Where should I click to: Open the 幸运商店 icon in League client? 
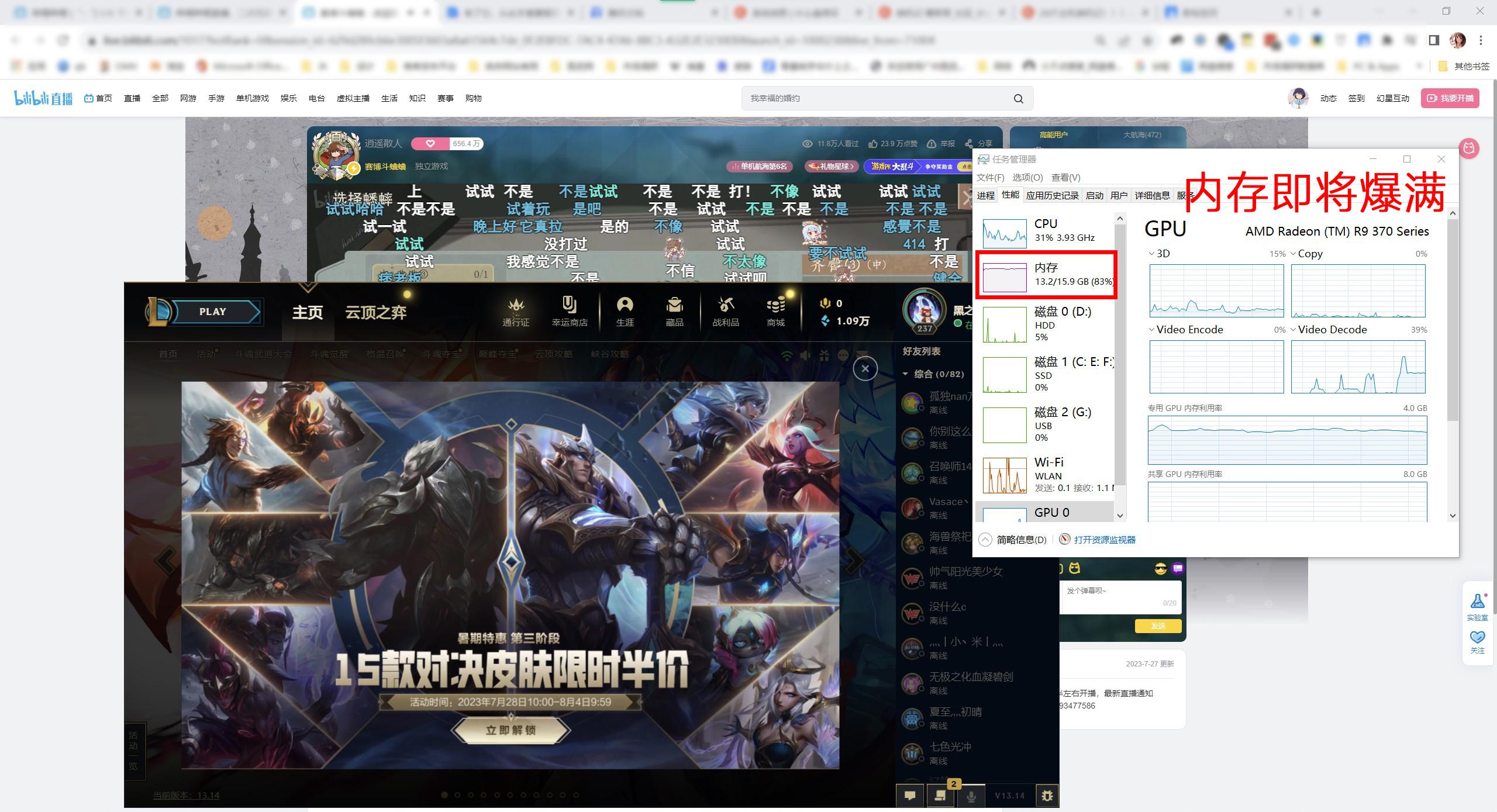[570, 311]
